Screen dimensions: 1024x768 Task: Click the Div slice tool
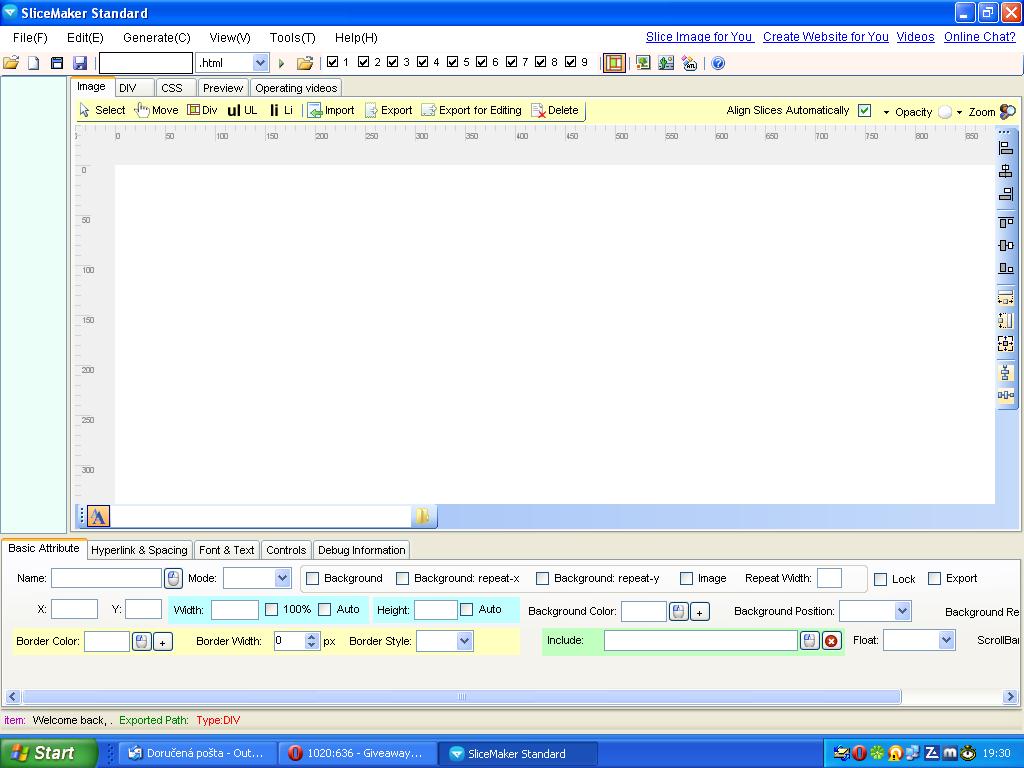click(202, 110)
